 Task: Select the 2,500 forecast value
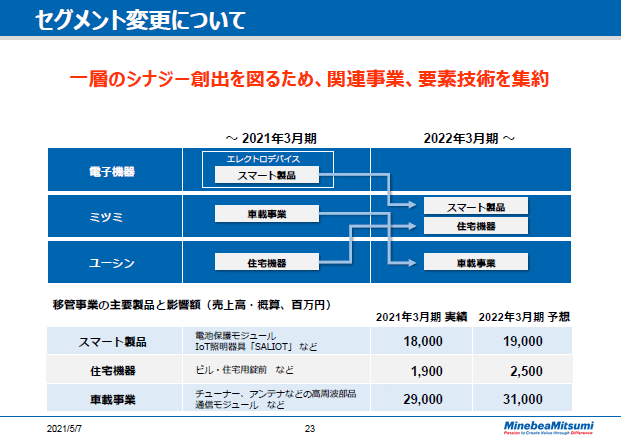coord(526,371)
